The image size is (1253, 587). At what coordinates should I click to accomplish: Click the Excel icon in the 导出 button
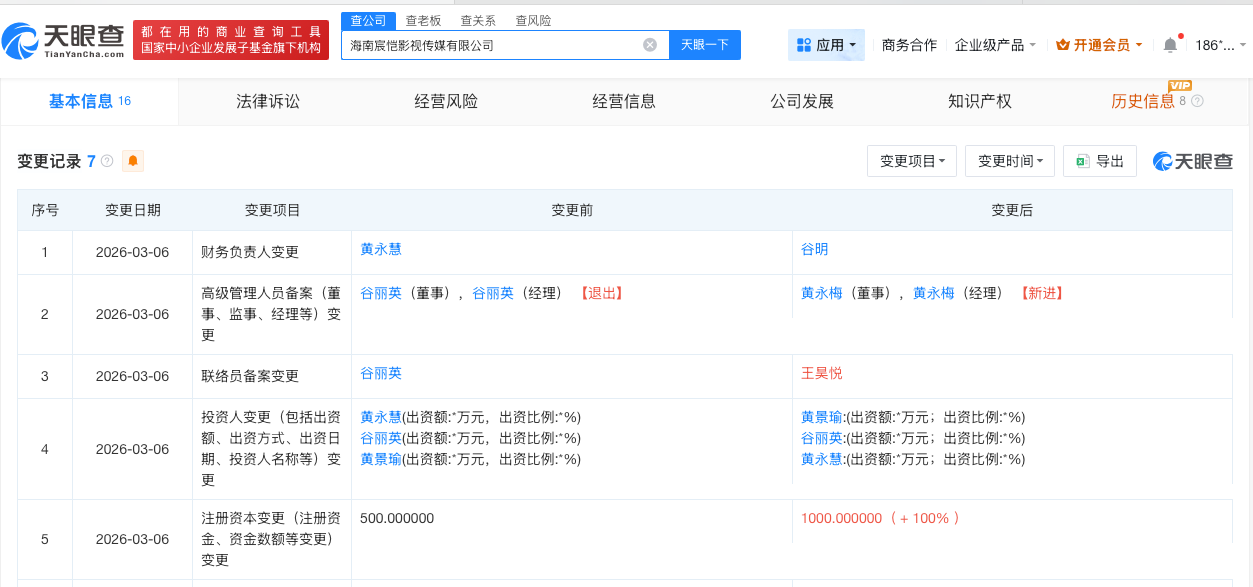pyautogui.click(x=1085, y=160)
